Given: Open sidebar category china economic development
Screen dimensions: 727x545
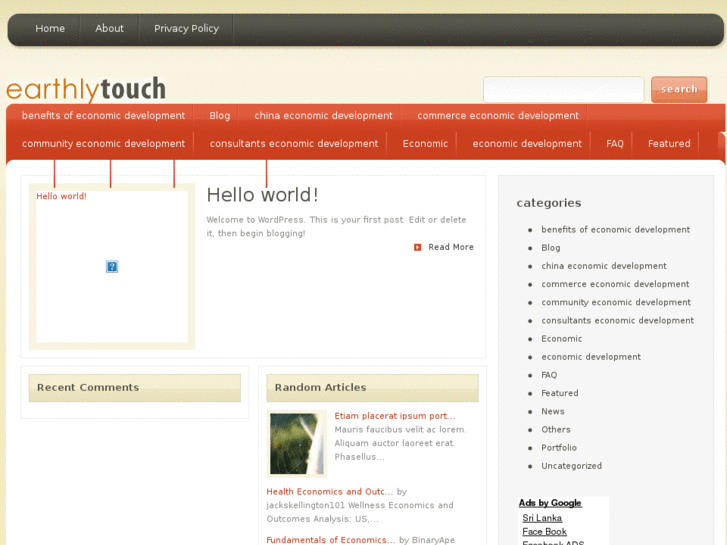Looking at the screenshot, I should coord(604,266).
